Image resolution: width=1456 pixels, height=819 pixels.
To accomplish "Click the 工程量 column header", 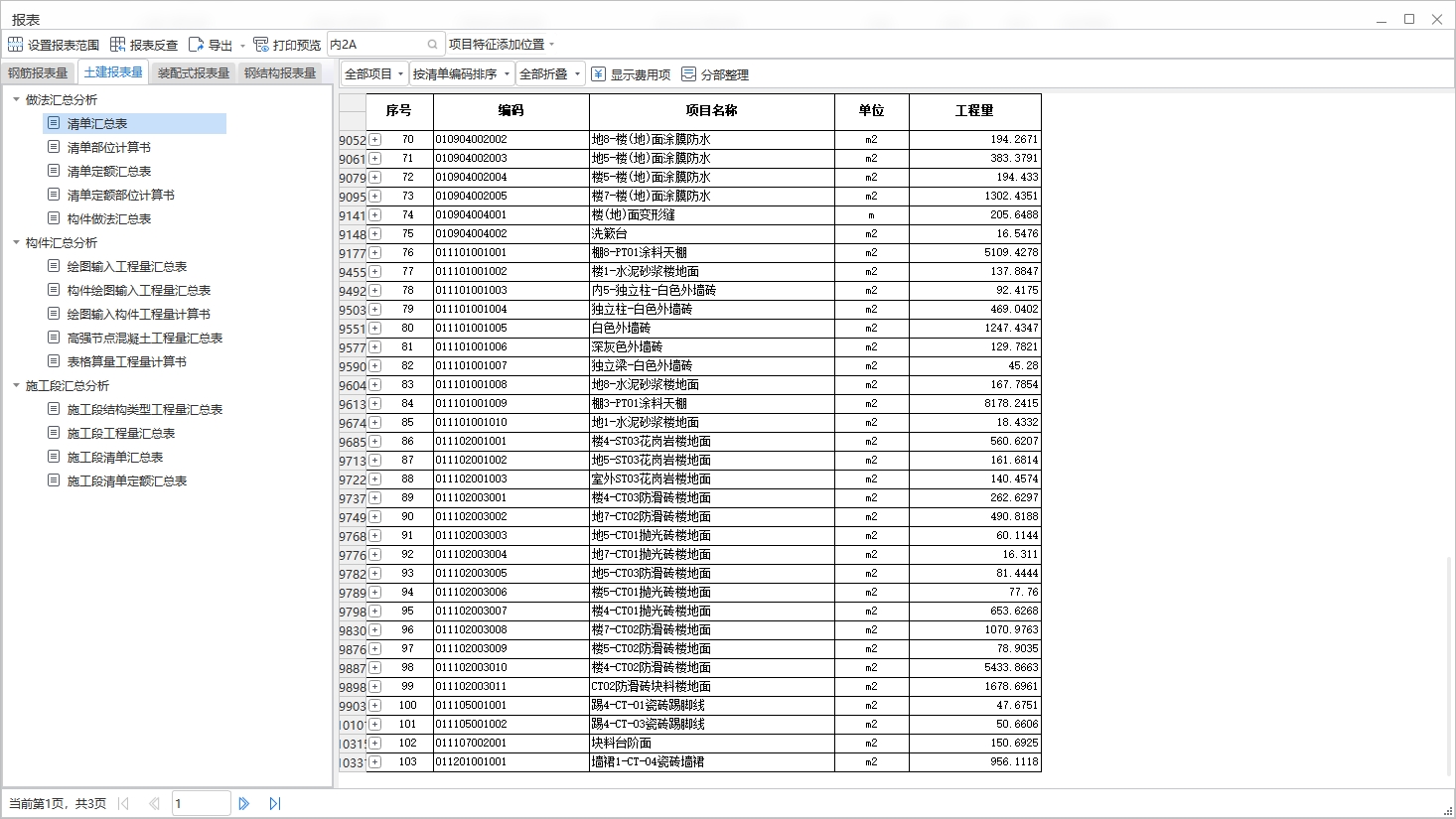I will [974, 111].
